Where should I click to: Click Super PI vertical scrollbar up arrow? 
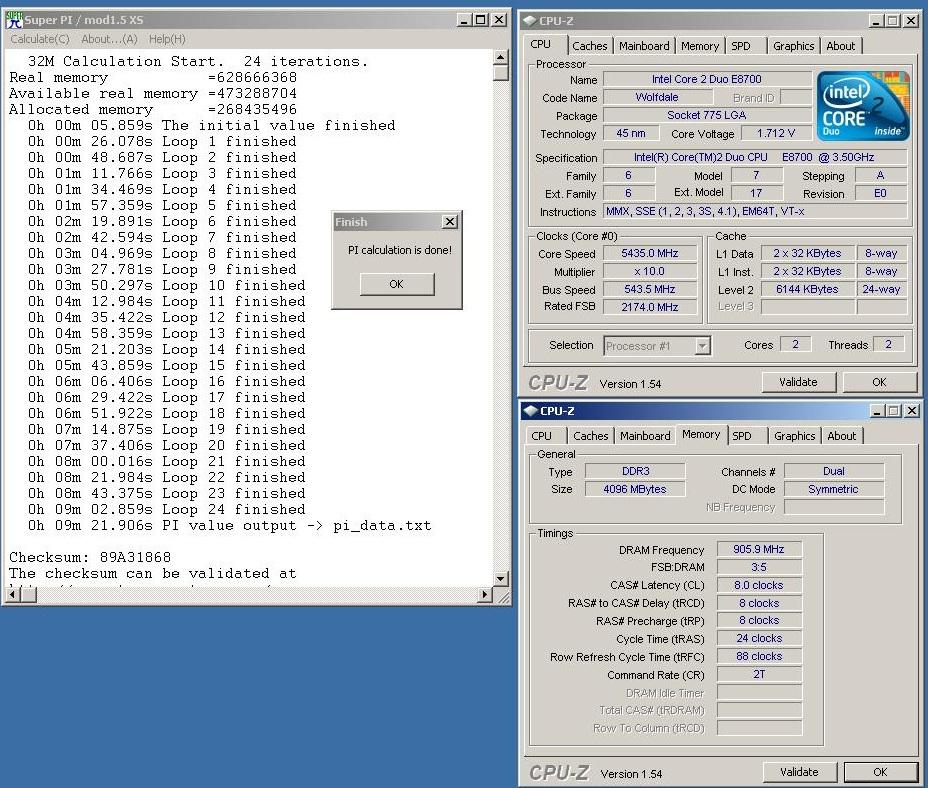[501, 57]
